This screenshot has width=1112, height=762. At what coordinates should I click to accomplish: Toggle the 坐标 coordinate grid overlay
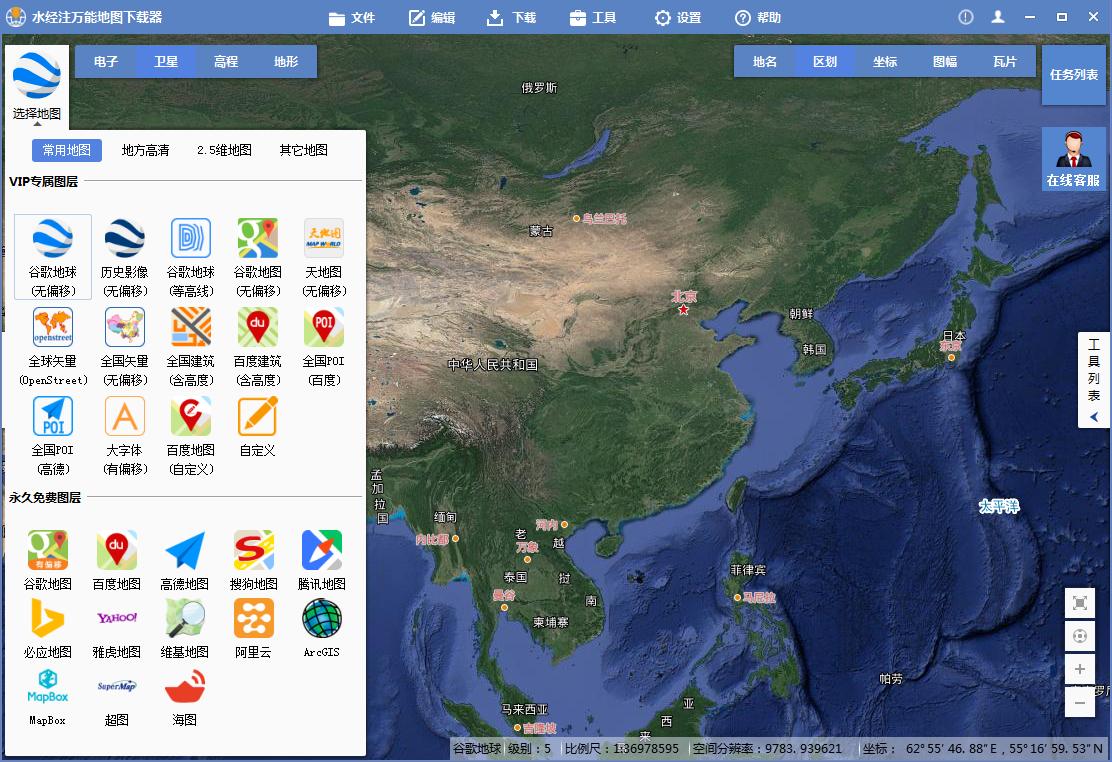tap(886, 61)
